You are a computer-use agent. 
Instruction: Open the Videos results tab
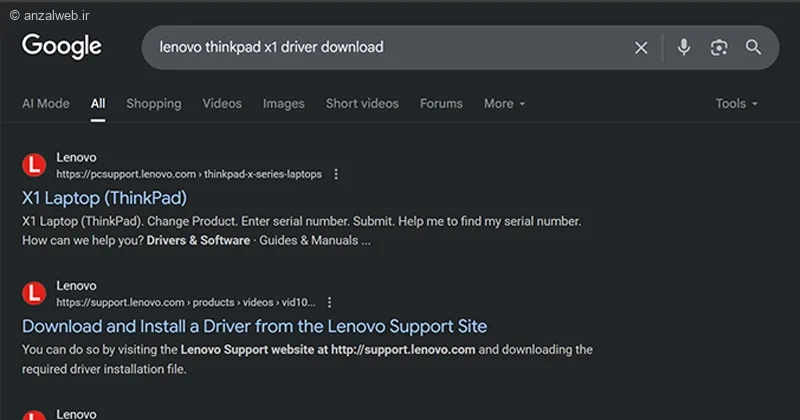[222, 104]
